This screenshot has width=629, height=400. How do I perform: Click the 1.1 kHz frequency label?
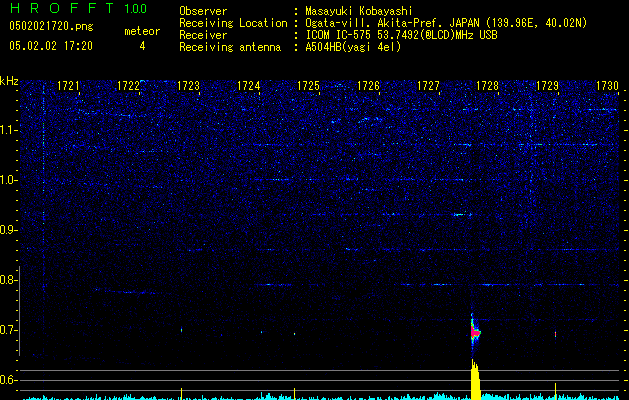[8, 130]
